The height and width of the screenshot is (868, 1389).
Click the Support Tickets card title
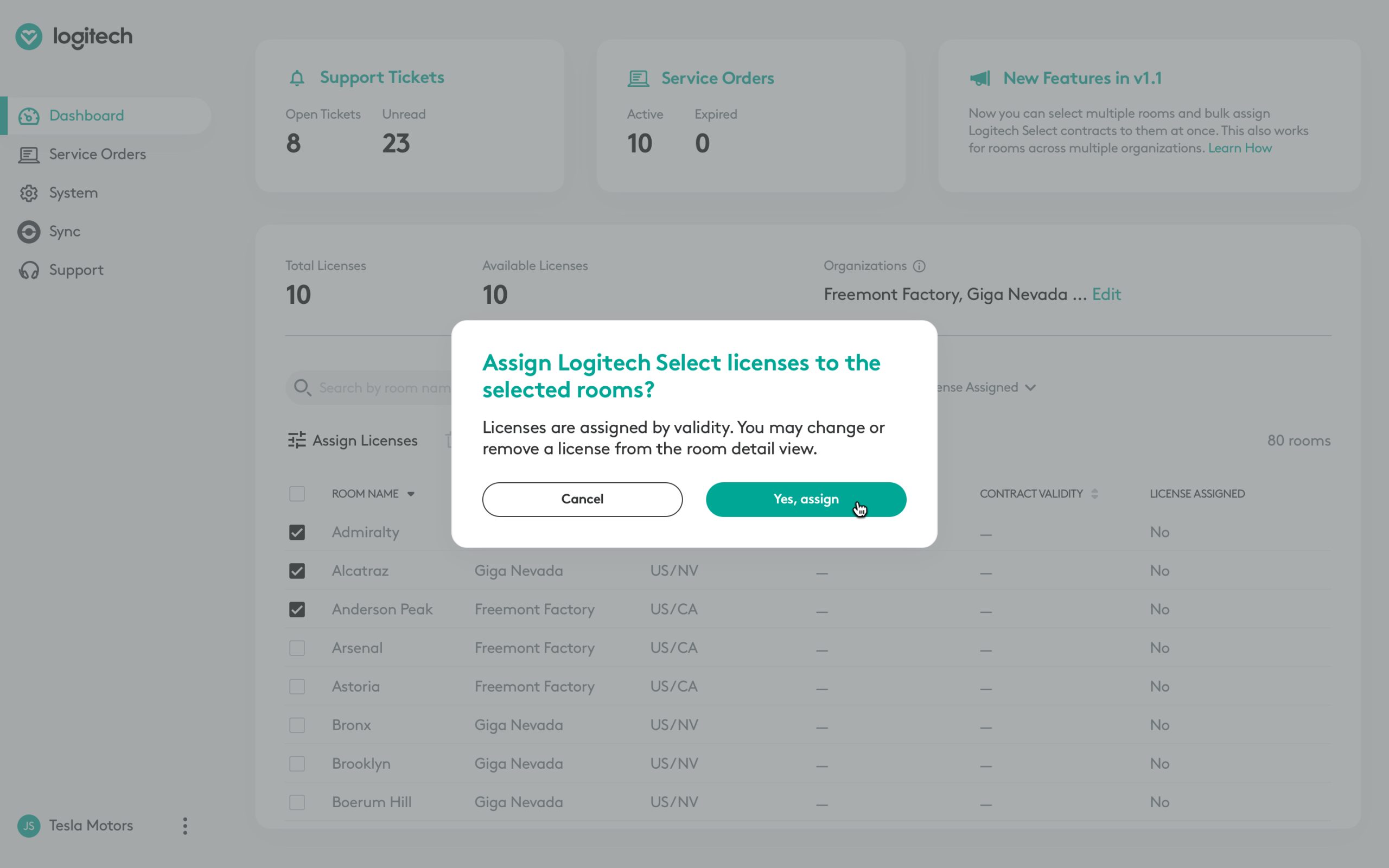click(381, 78)
